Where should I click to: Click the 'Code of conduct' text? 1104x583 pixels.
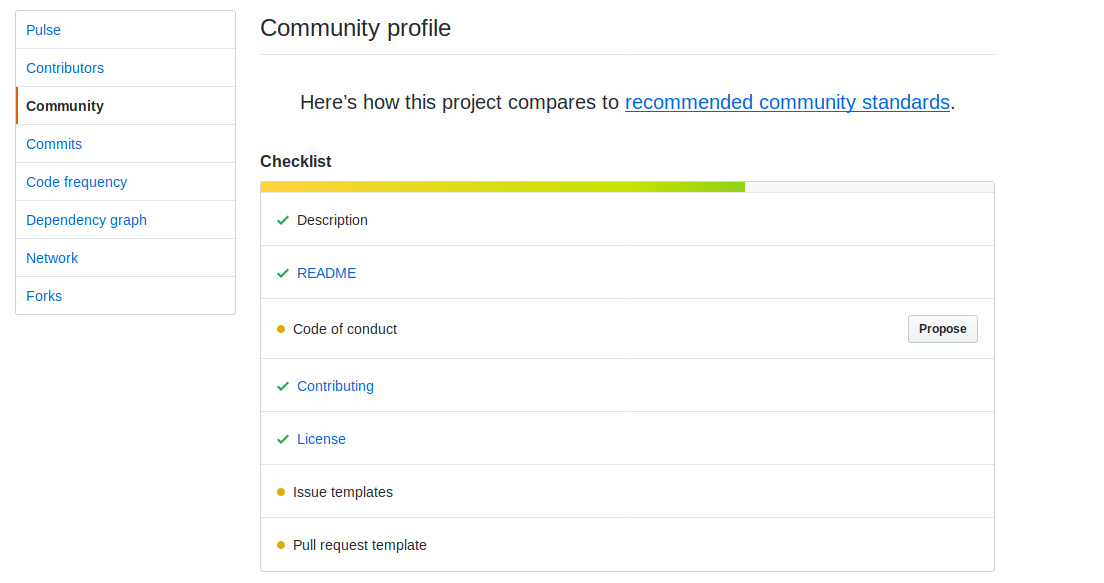tap(345, 330)
